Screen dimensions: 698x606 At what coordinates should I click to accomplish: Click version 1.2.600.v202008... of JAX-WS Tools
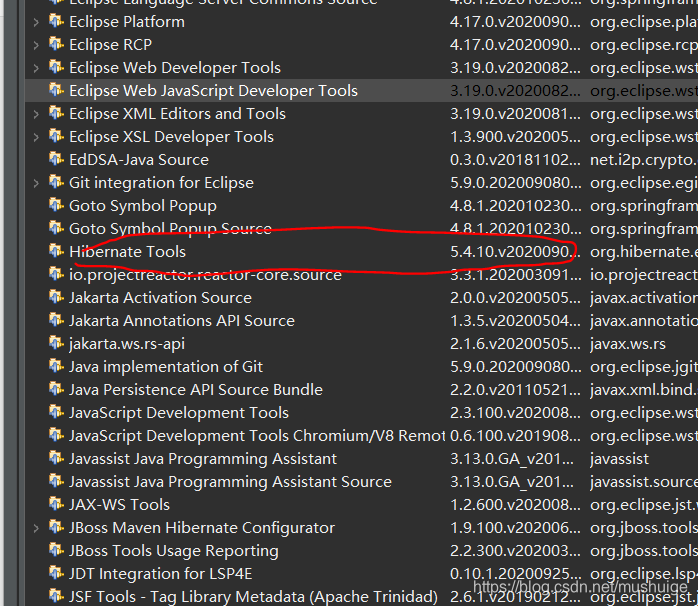pos(515,505)
